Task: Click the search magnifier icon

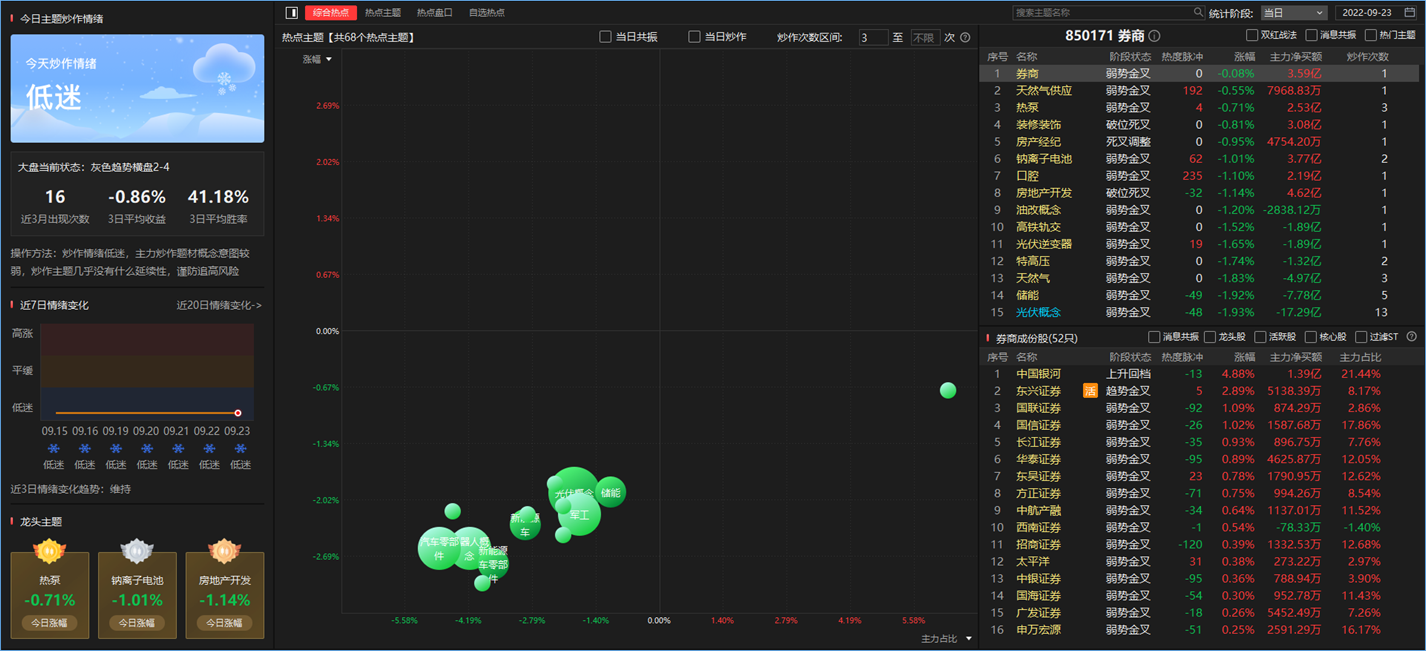Action: [x=1198, y=13]
